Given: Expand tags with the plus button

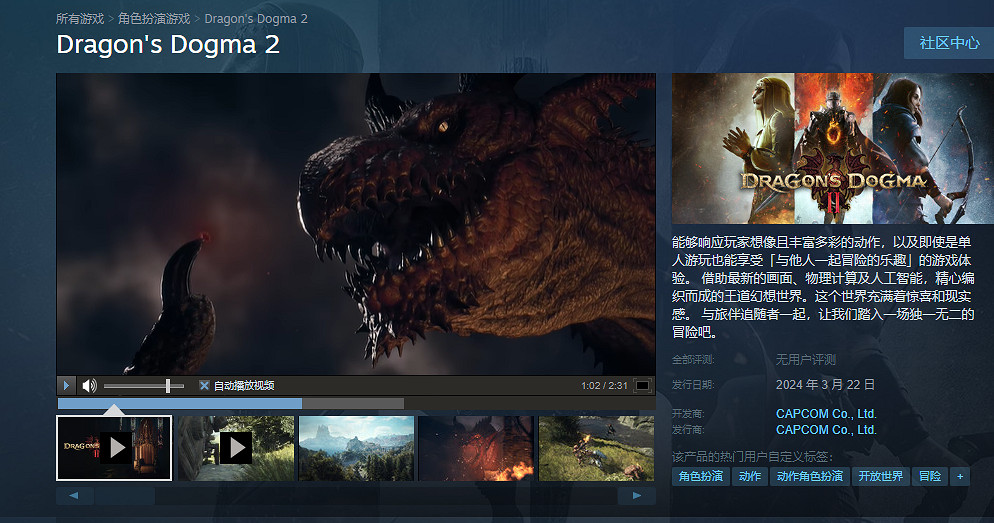Looking at the screenshot, I should (x=960, y=477).
